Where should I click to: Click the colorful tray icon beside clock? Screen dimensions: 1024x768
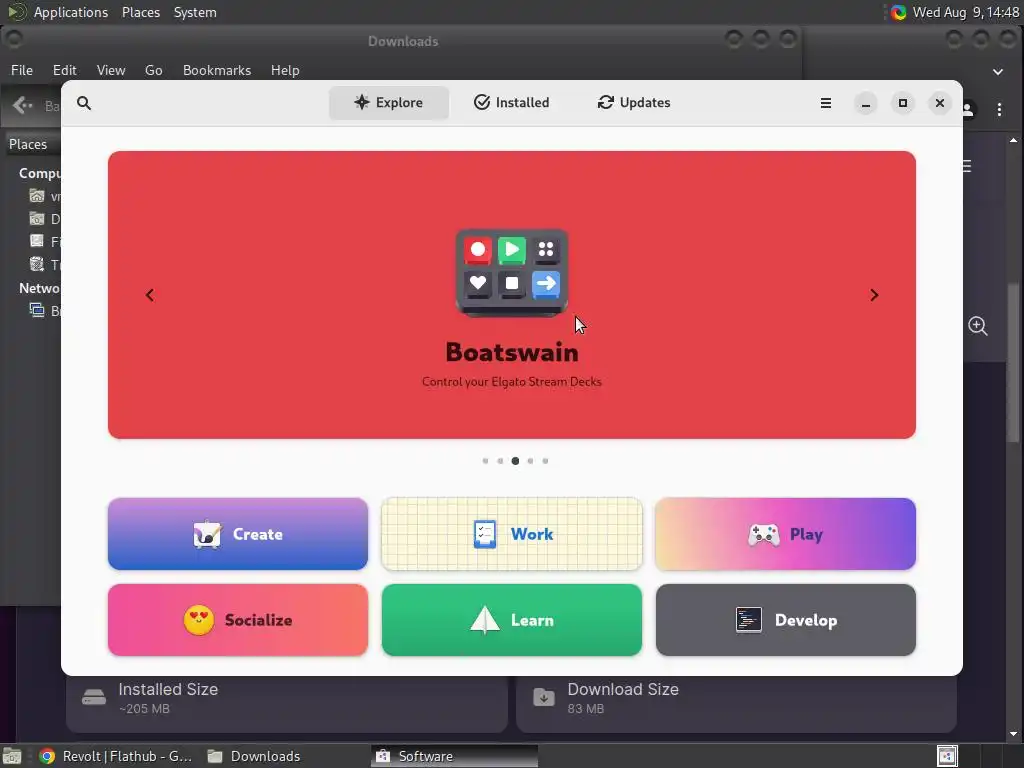[899, 12]
